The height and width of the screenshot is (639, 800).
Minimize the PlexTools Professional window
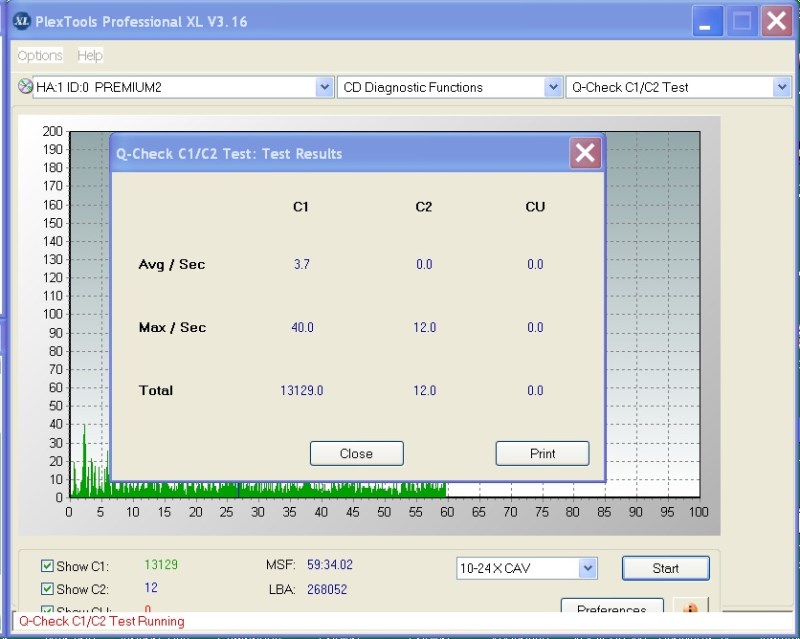(707, 21)
